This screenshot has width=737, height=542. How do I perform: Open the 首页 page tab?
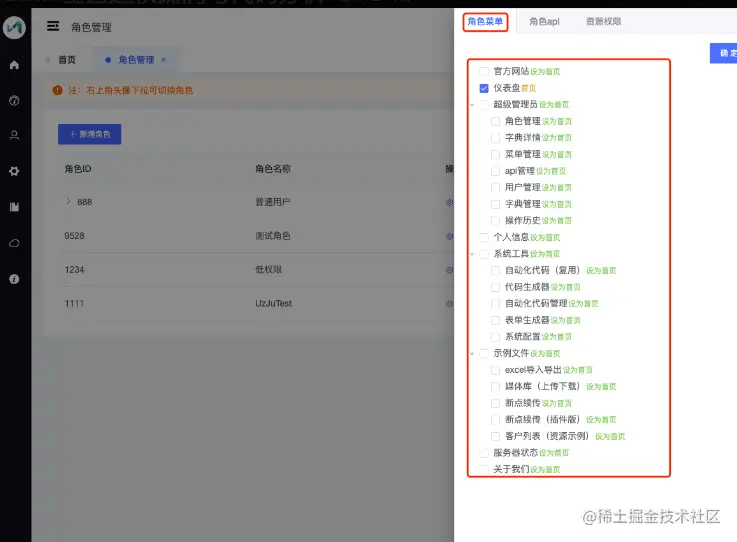(67, 60)
